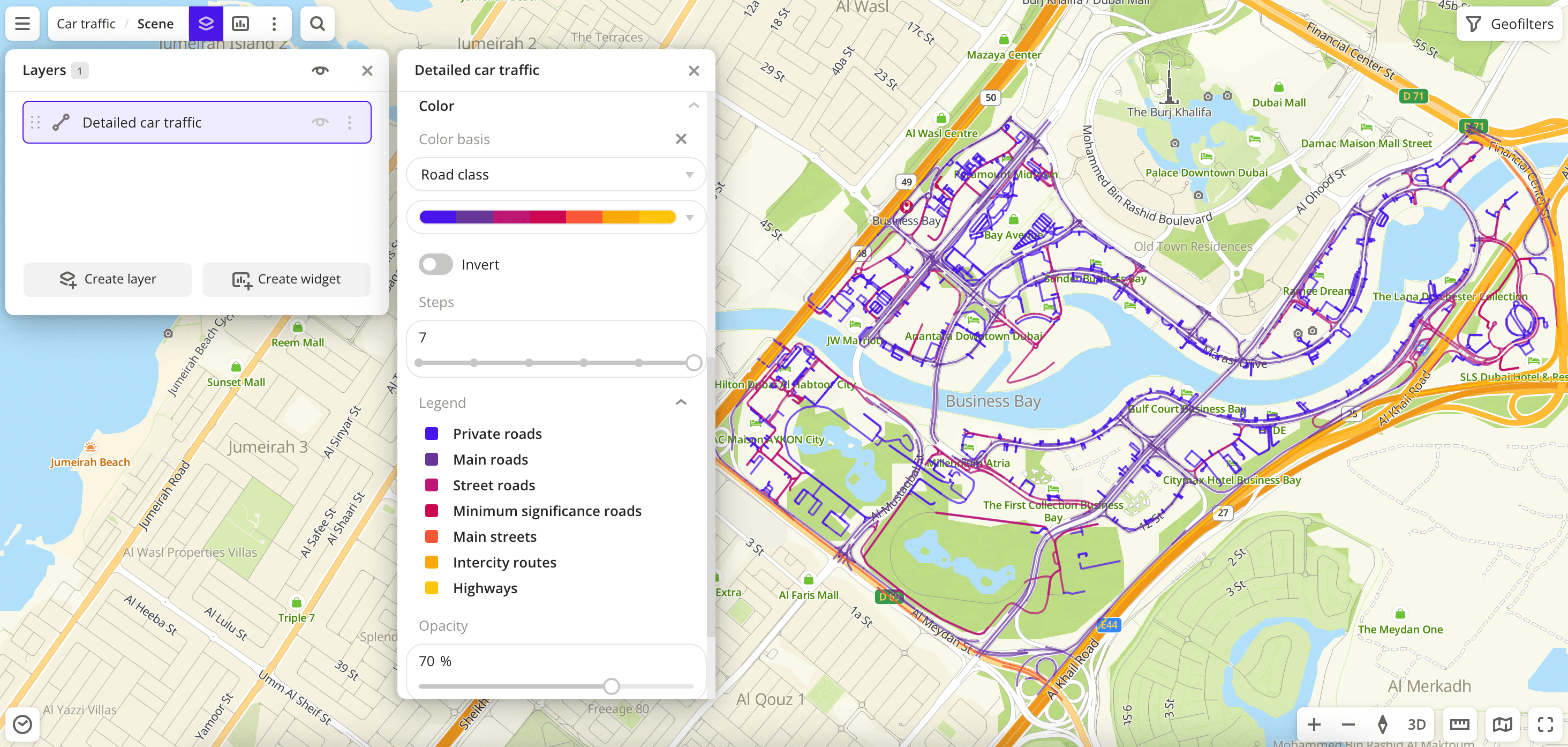This screenshot has height=747, width=1568.
Task: Open the Road class color basis dropdown
Action: [556, 174]
